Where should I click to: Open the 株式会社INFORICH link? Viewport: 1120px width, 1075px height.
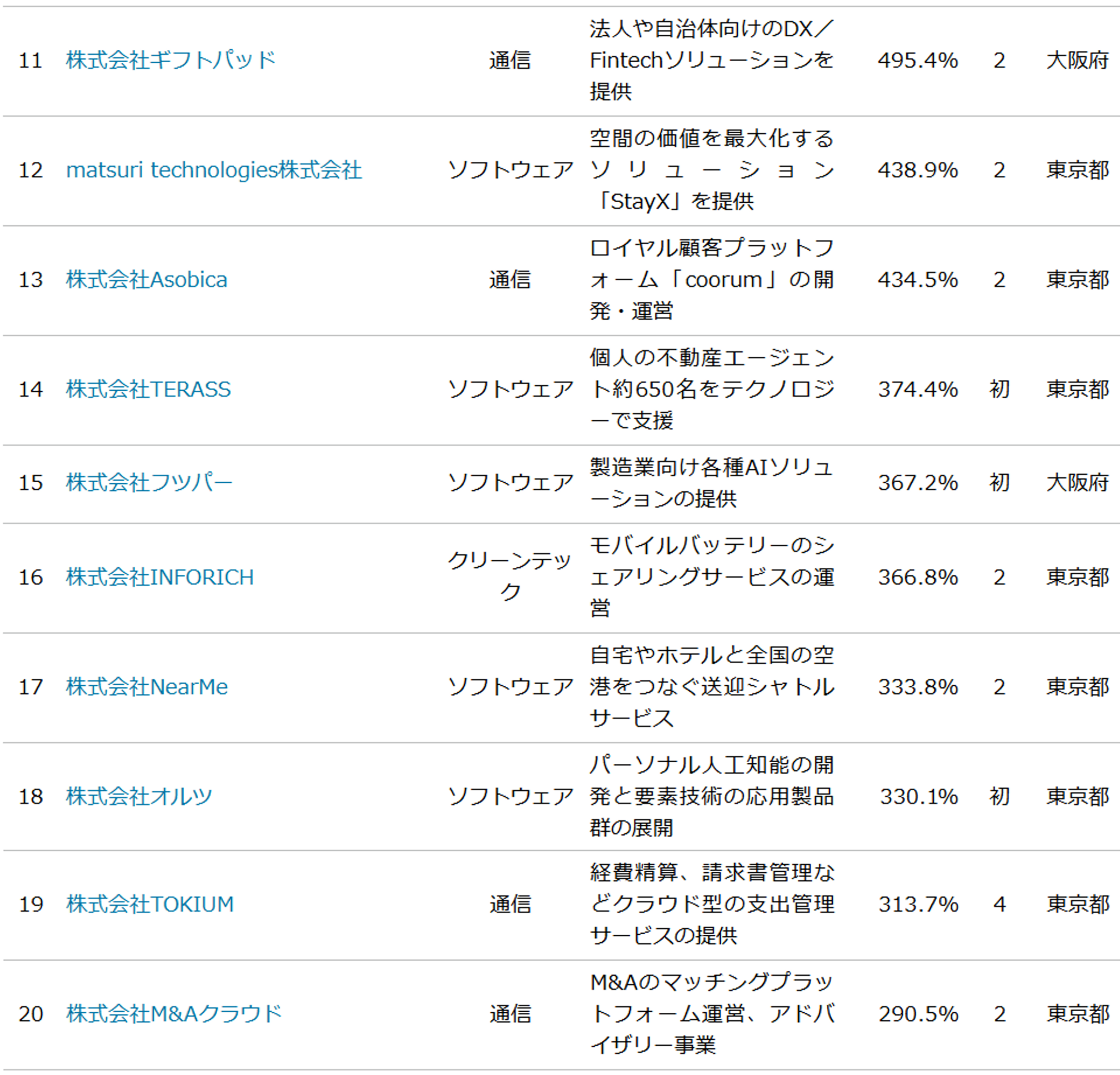click(x=159, y=577)
